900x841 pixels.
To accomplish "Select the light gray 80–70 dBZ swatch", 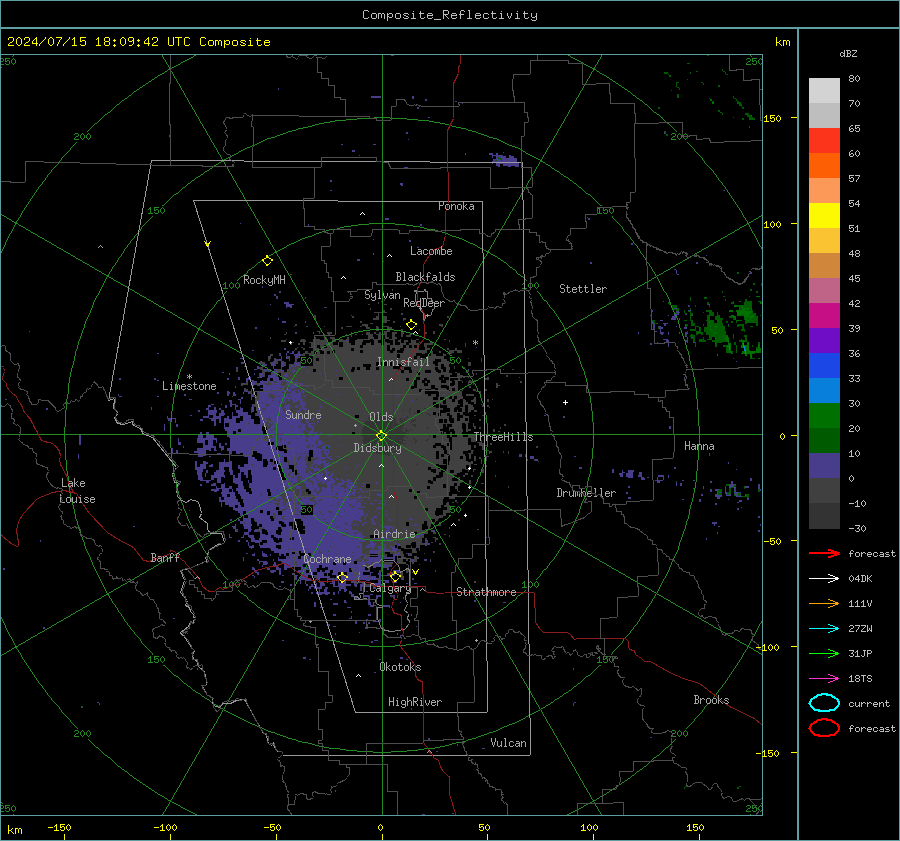I will (x=824, y=91).
